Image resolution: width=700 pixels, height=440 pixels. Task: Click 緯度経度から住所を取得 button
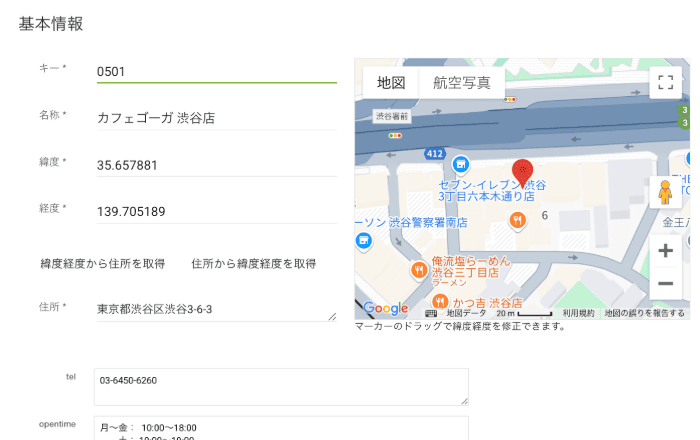(x=103, y=264)
